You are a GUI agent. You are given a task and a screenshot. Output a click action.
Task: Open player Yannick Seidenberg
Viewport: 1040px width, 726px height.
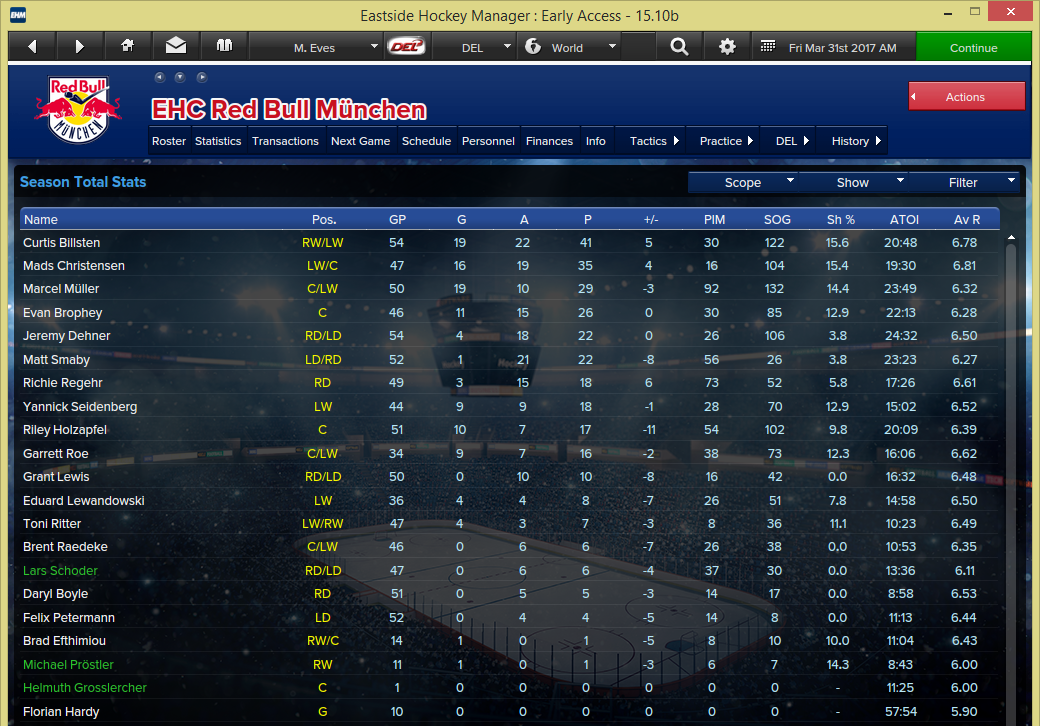point(80,406)
